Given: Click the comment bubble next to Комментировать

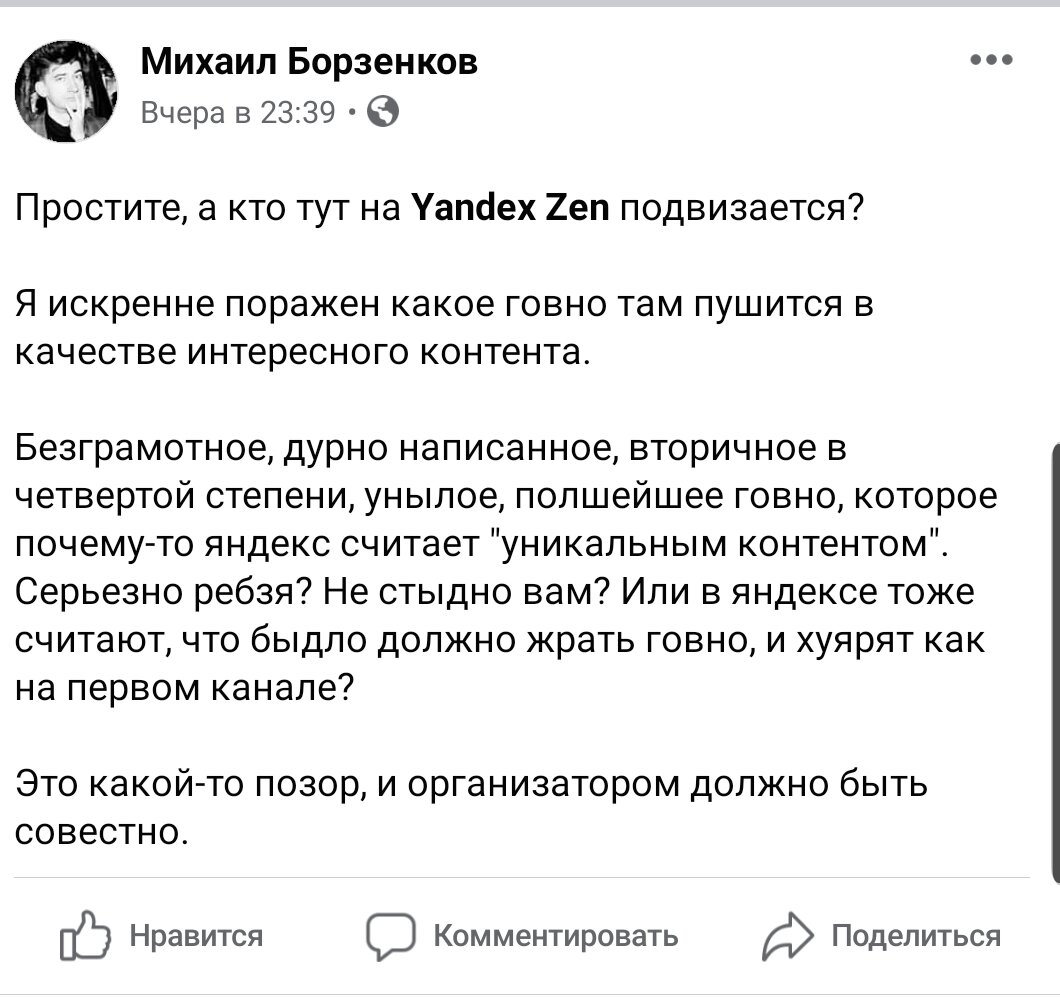Looking at the screenshot, I should point(390,936).
